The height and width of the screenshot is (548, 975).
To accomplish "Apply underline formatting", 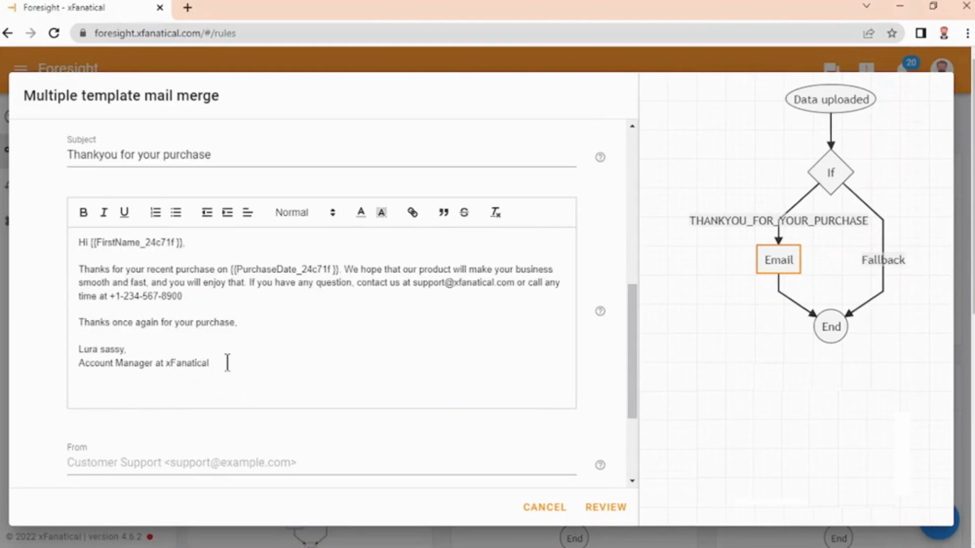I will [x=124, y=212].
